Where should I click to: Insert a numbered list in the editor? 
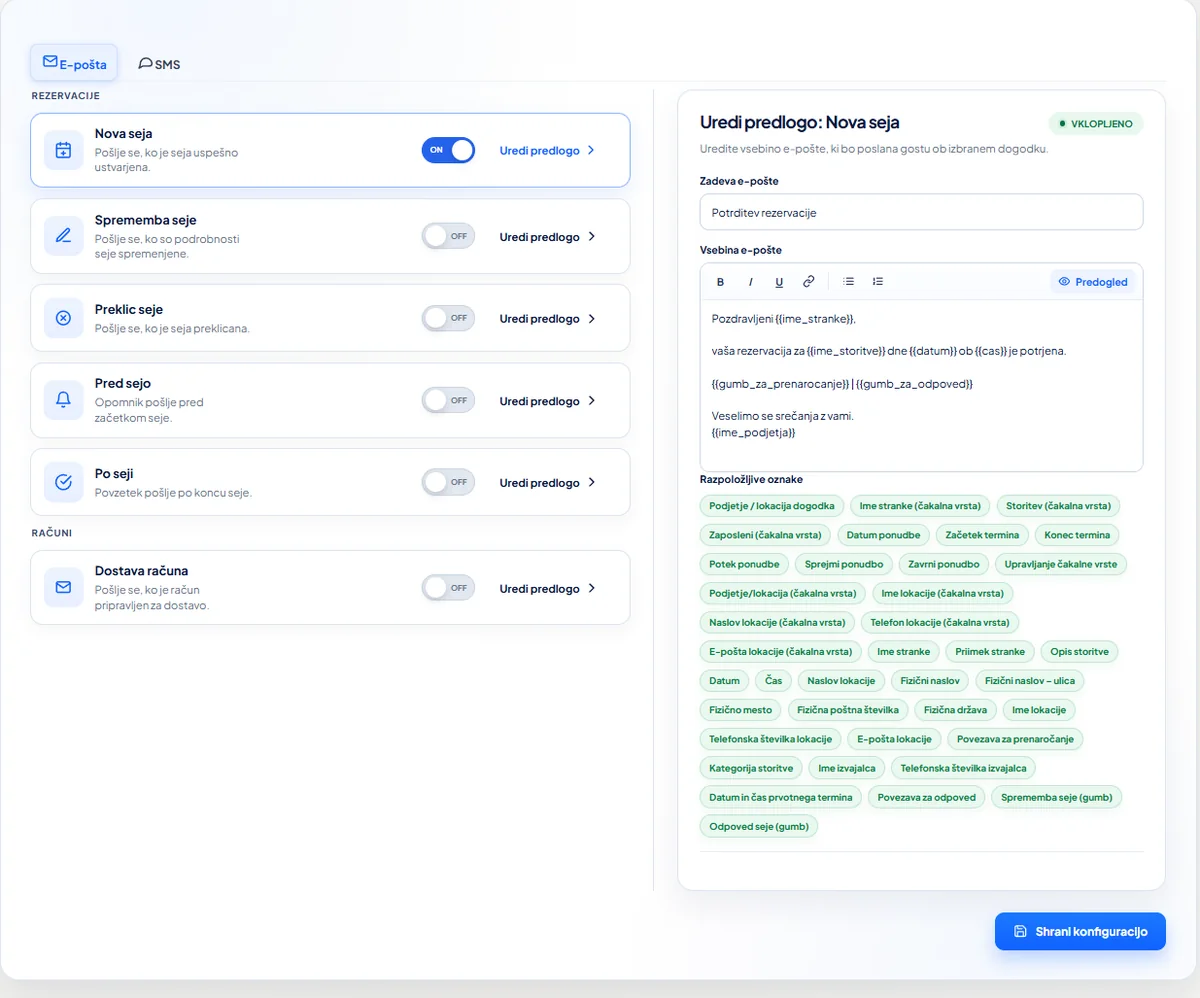[x=878, y=282]
